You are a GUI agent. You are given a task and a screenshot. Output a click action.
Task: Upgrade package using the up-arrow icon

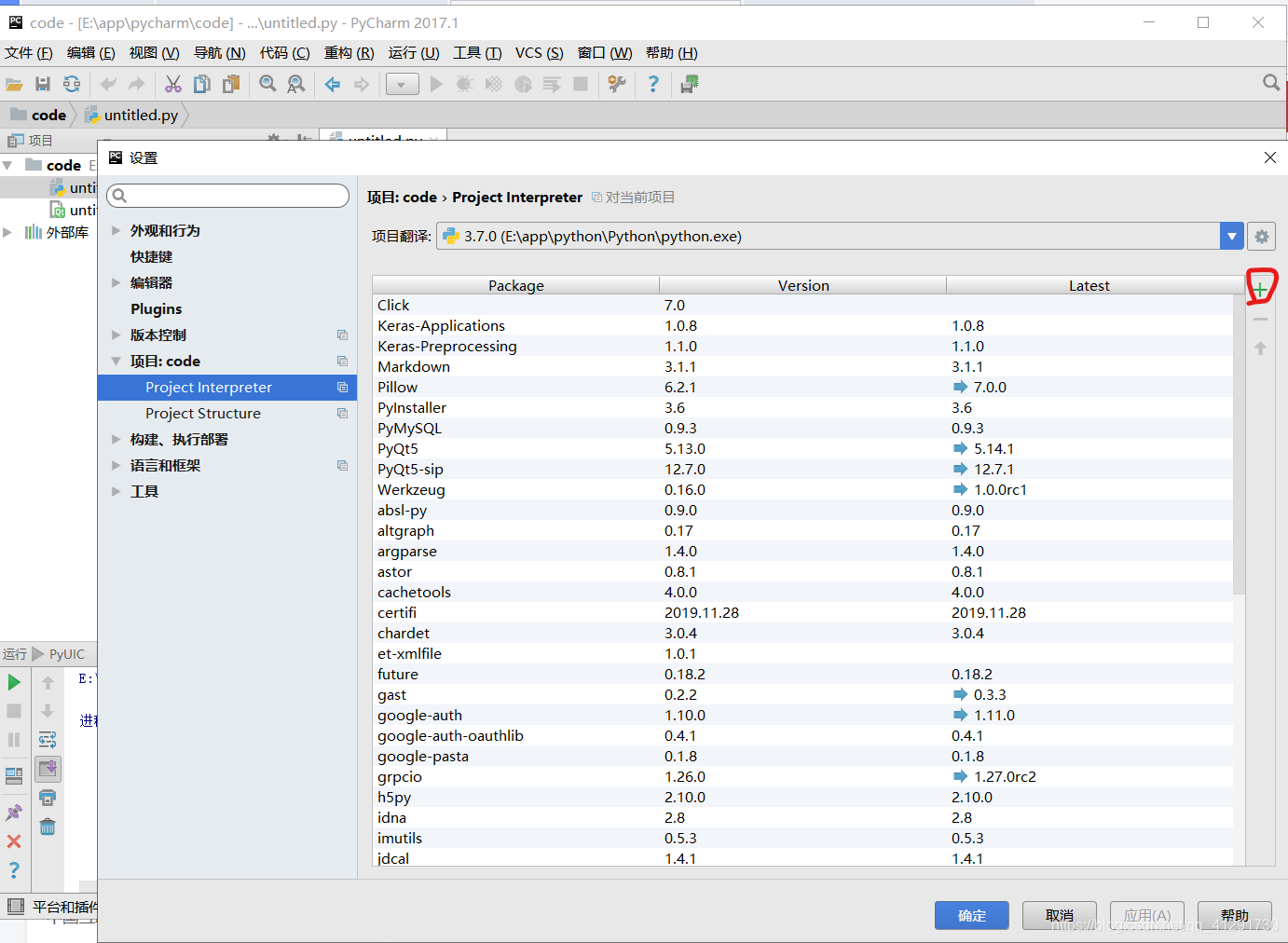(x=1260, y=348)
